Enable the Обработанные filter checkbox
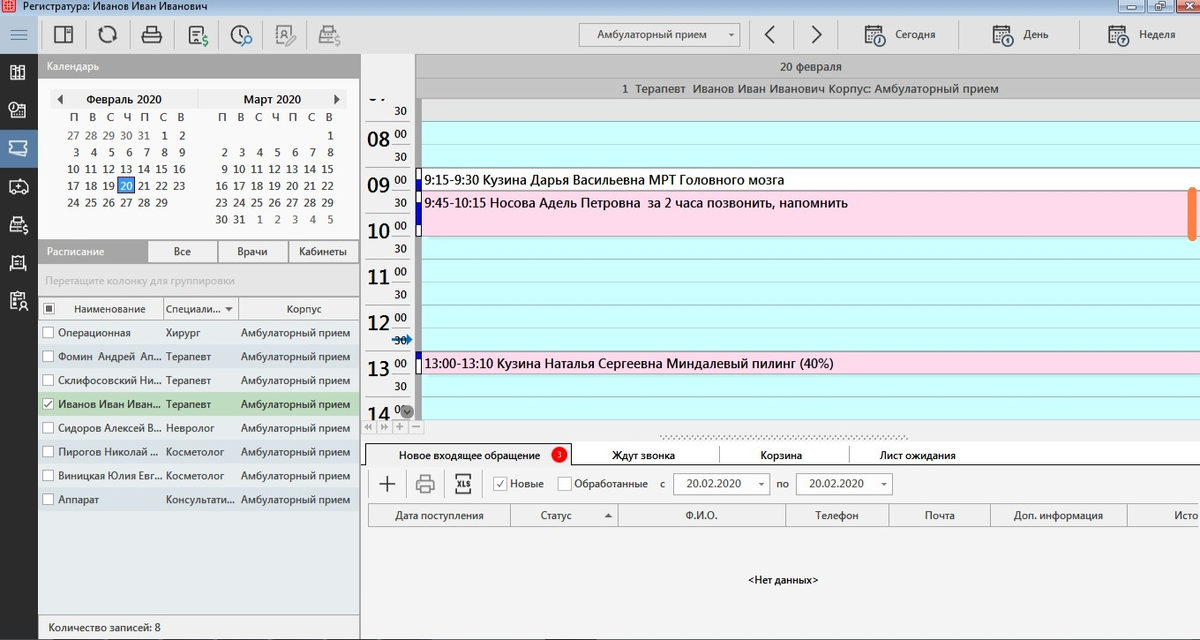This screenshot has width=1200, height=640. tap(564, 484)
